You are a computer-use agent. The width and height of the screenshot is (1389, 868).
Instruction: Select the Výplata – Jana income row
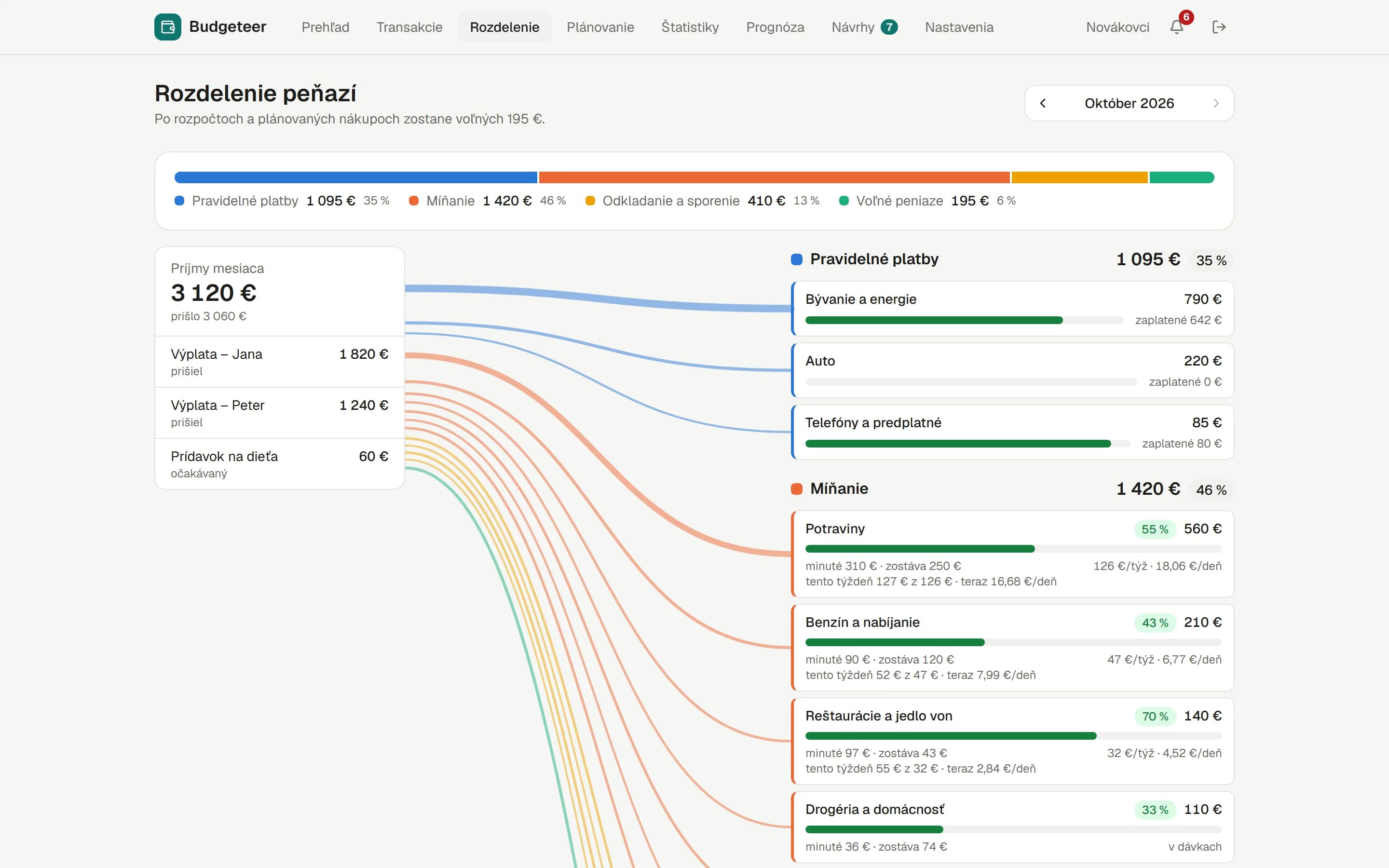point(280,362)
